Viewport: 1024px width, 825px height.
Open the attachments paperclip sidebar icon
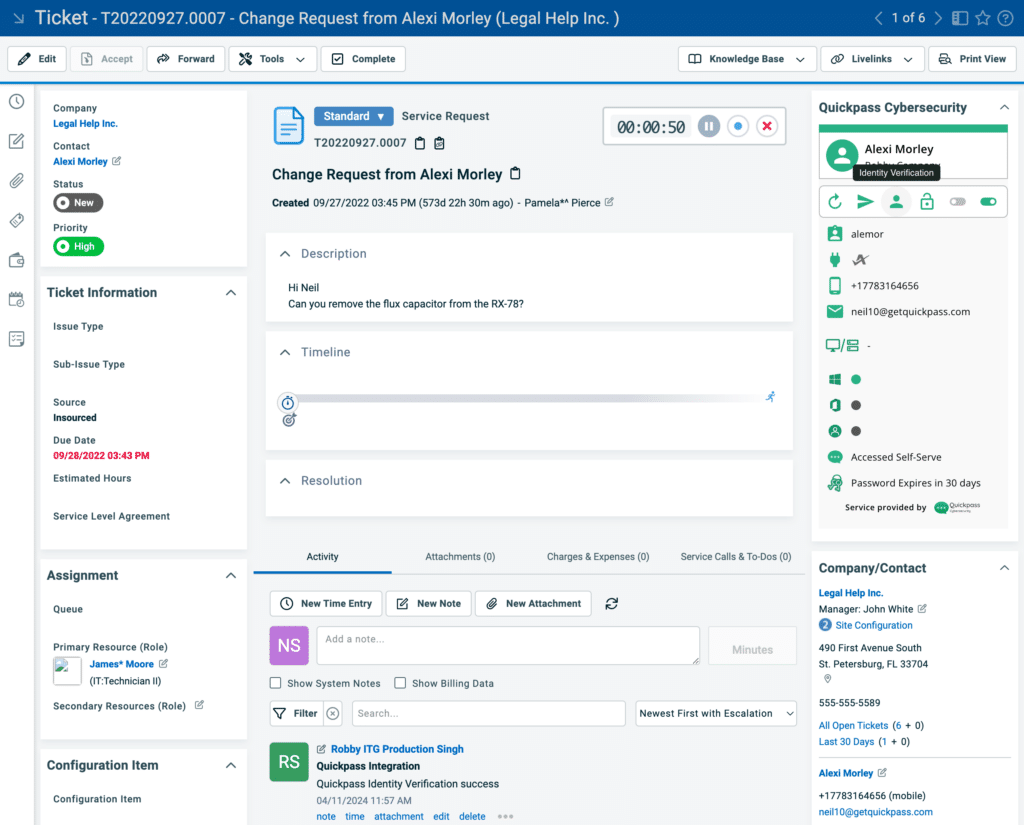tap(16, 181)
